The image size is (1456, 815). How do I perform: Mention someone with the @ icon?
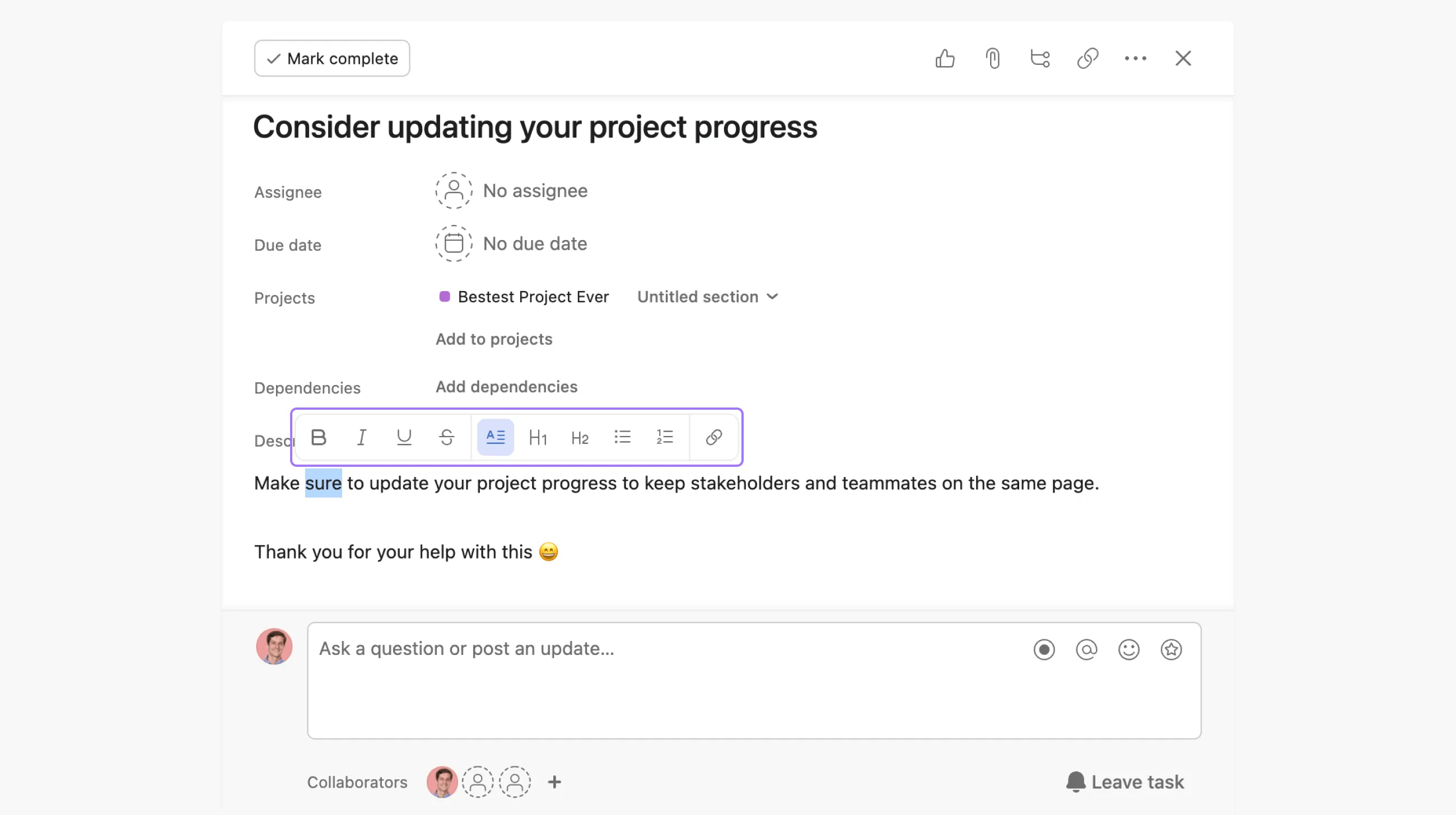[x=1086, y=649]
